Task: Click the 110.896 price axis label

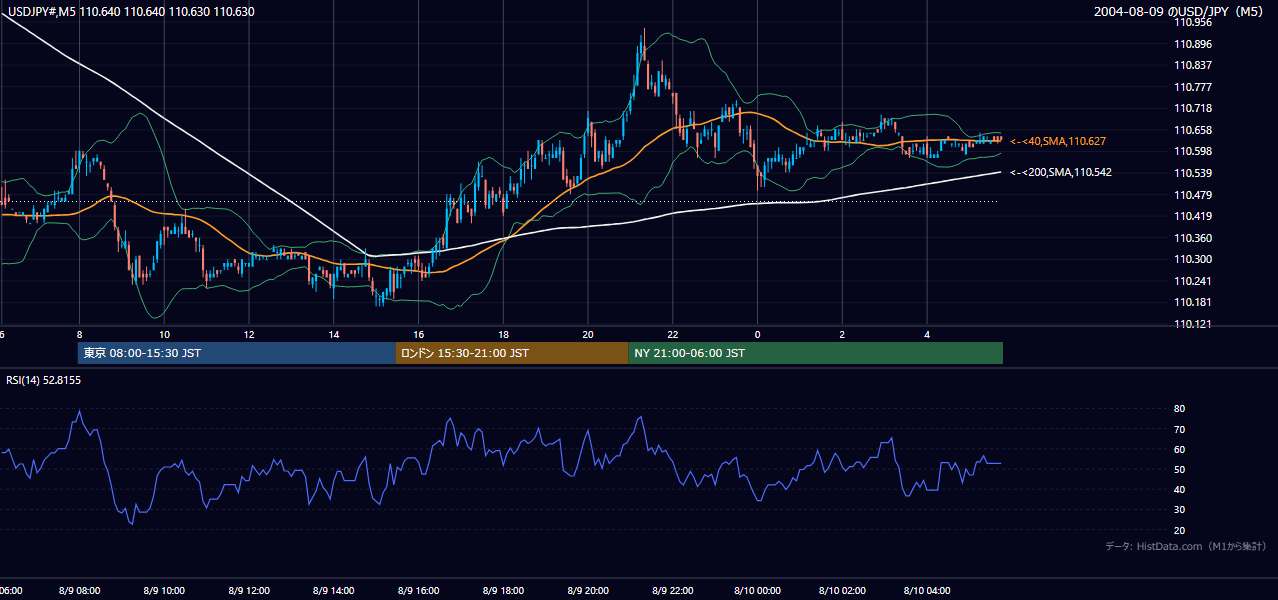Action: pos(1194,44)
